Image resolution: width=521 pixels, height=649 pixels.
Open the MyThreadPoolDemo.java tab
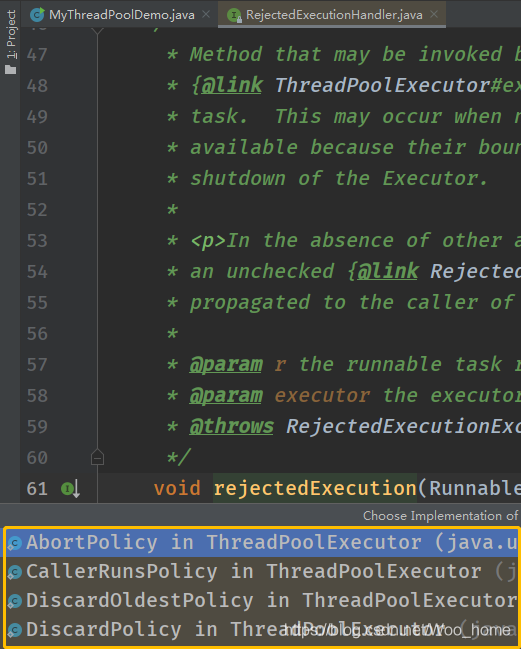click(121, 15)
